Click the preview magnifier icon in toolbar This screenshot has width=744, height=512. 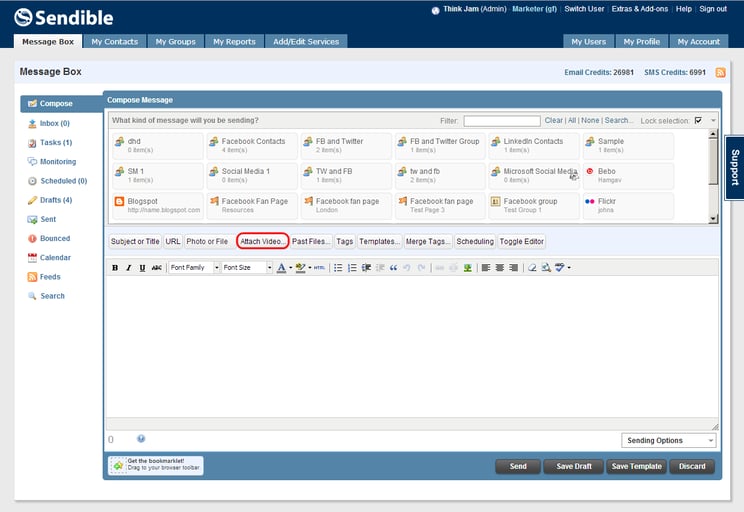[x=546, y=268]
